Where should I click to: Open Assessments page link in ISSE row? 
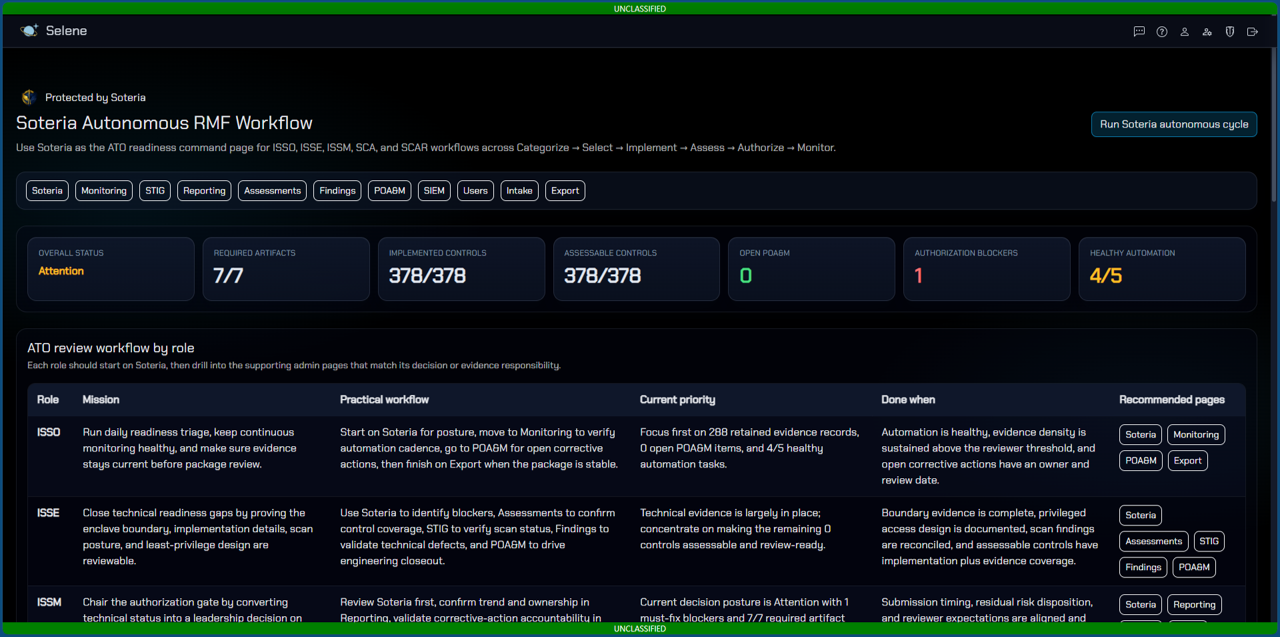click(x=1153, y=541)
